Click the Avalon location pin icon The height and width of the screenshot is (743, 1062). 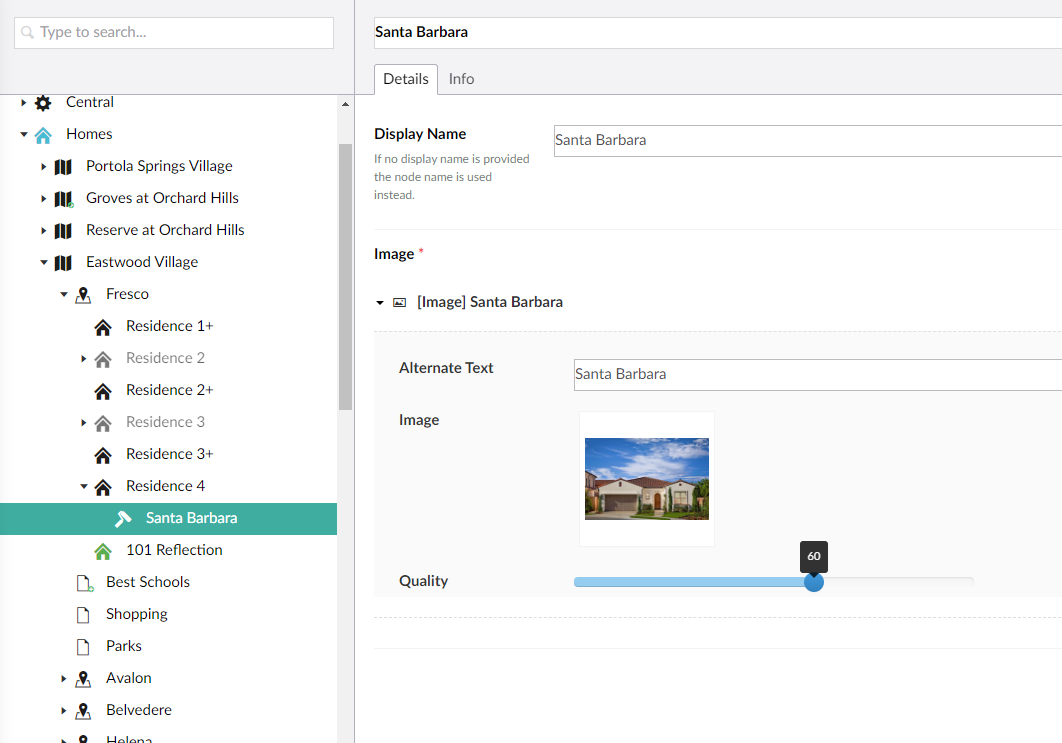click(83, 679)
